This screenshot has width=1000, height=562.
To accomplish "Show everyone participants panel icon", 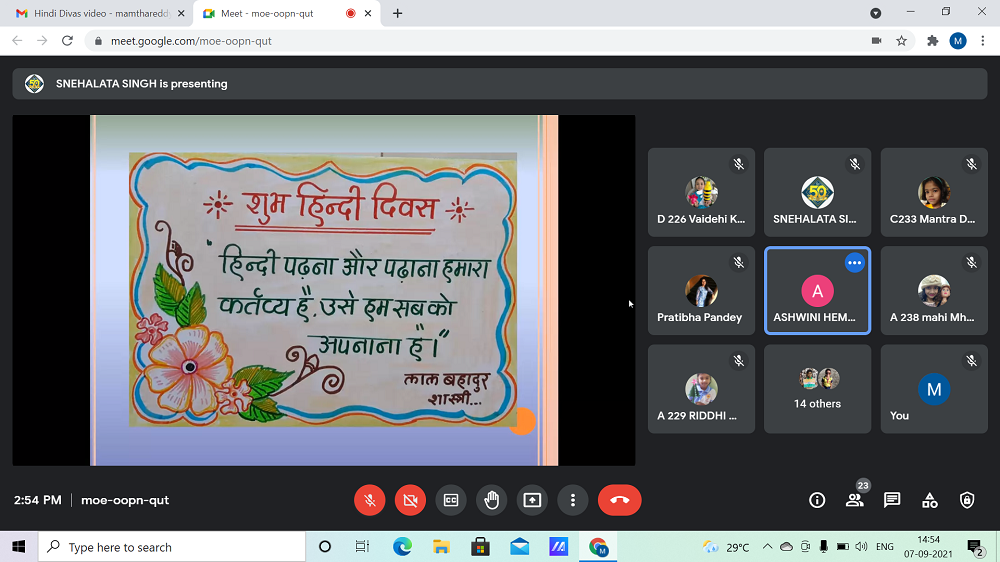I will (854, 500).
